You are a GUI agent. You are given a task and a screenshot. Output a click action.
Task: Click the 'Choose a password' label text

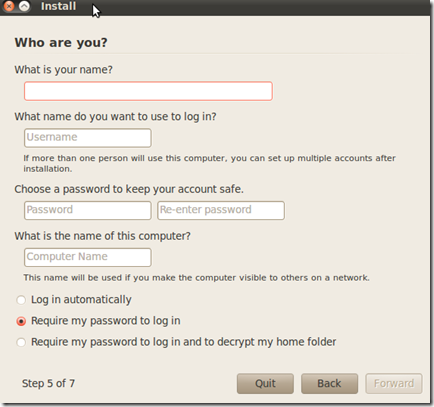click(x=129, y=189)
